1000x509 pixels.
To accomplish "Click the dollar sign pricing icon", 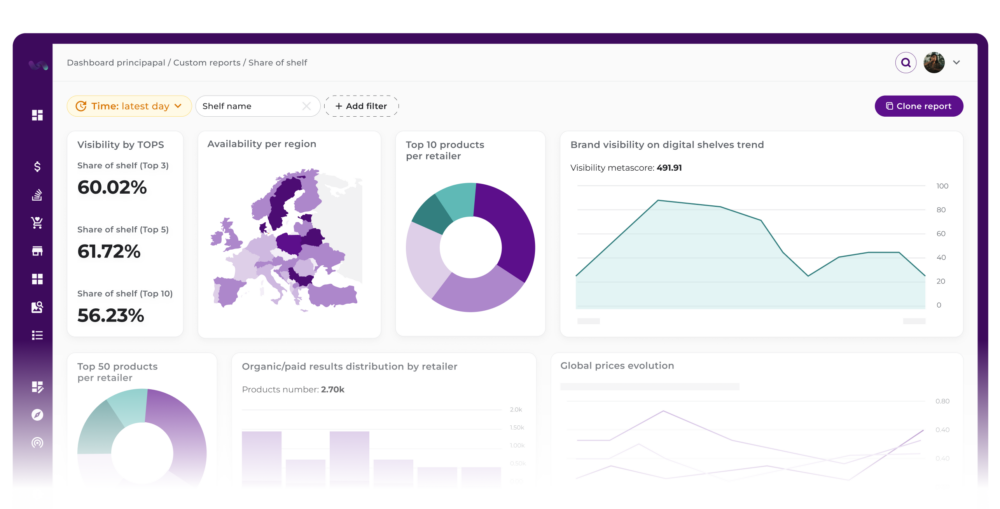I will (x=37, y=167).
